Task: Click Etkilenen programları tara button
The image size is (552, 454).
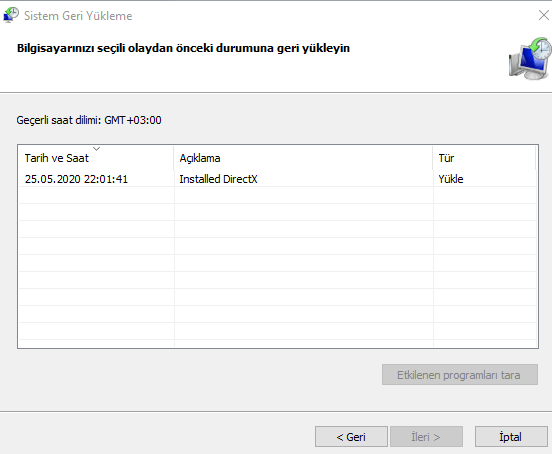Action: click(460, 375)
